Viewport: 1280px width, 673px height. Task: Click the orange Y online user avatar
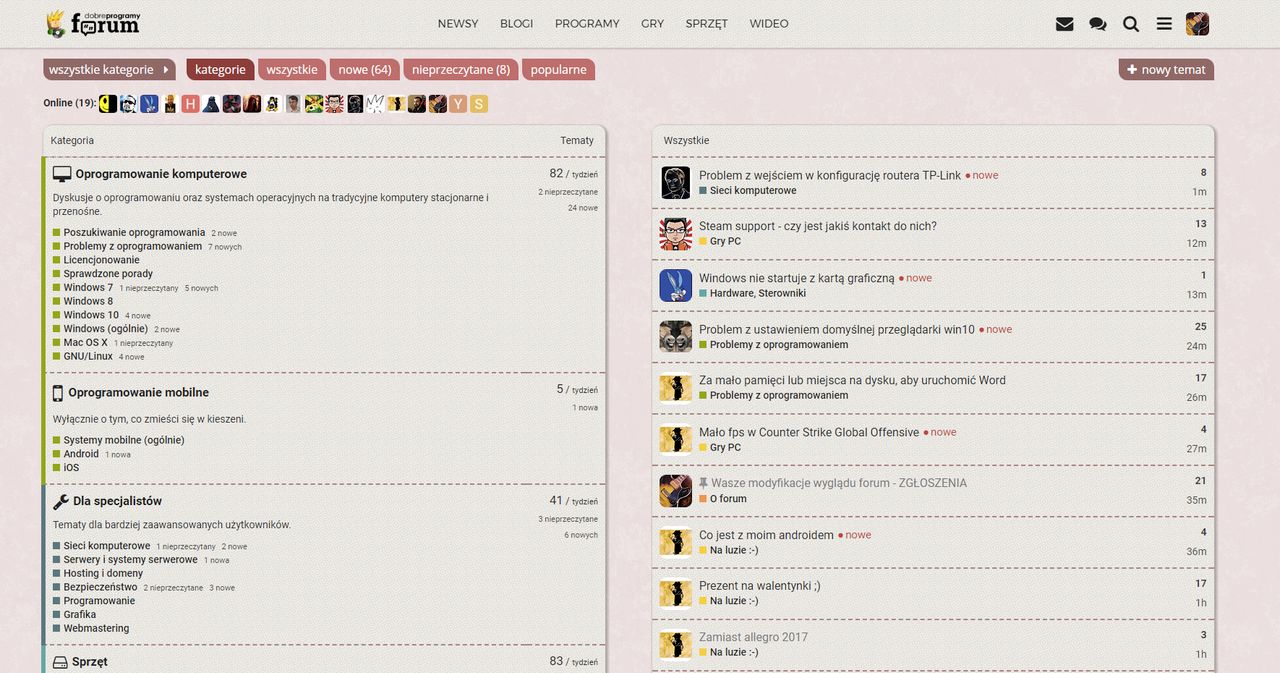(x=458, y=104)
